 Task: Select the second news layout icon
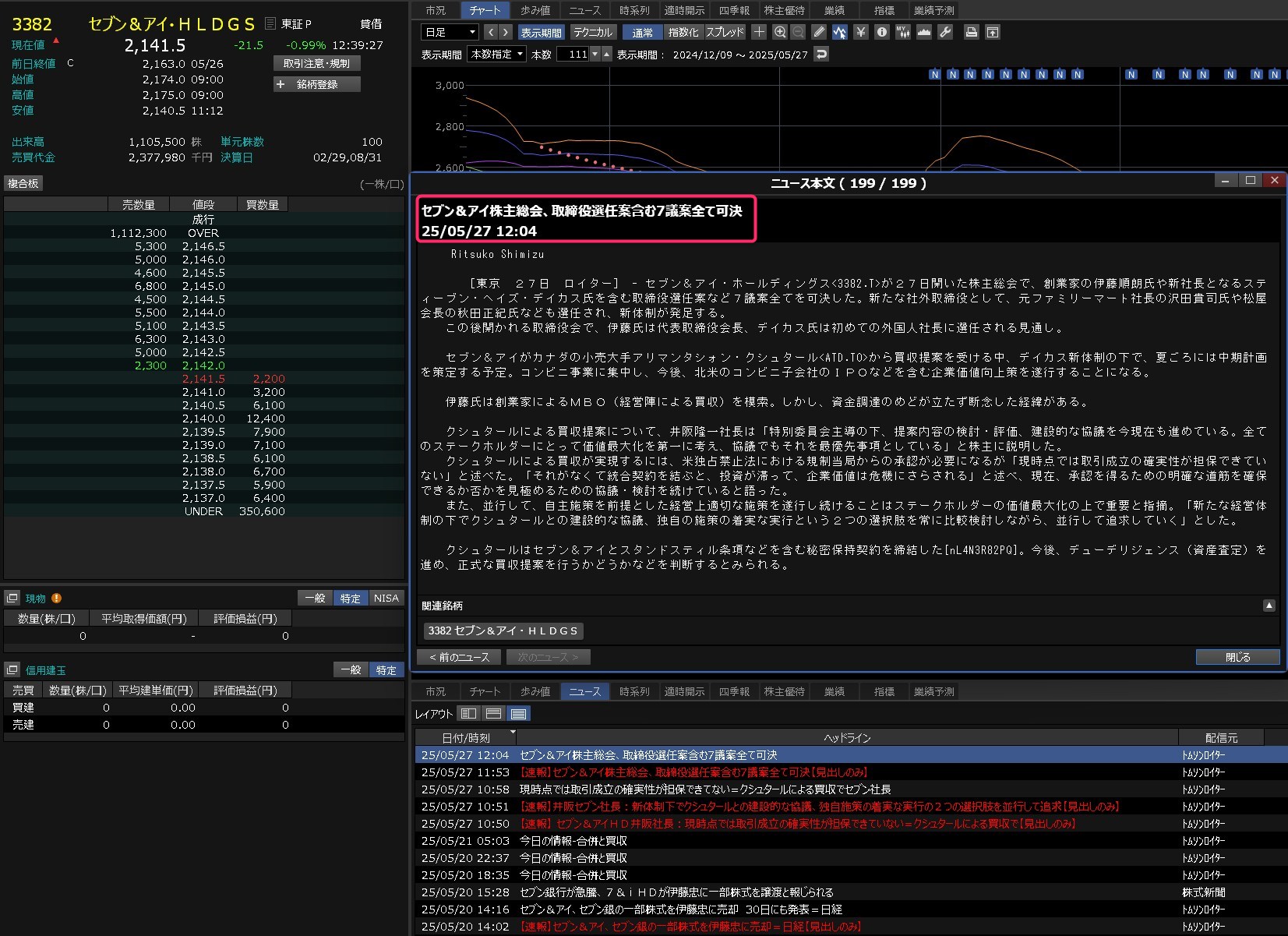point(493,713)
